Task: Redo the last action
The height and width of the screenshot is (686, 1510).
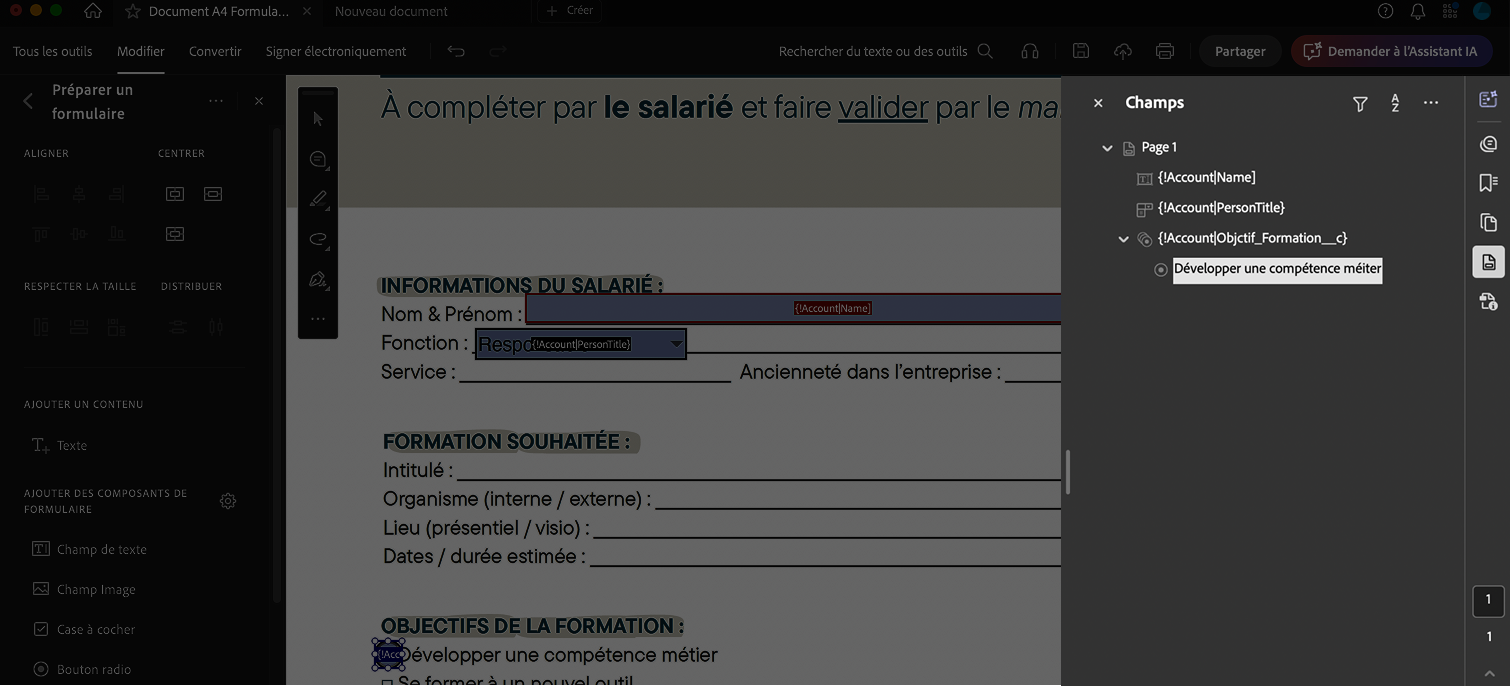Action: click(498, 51)
